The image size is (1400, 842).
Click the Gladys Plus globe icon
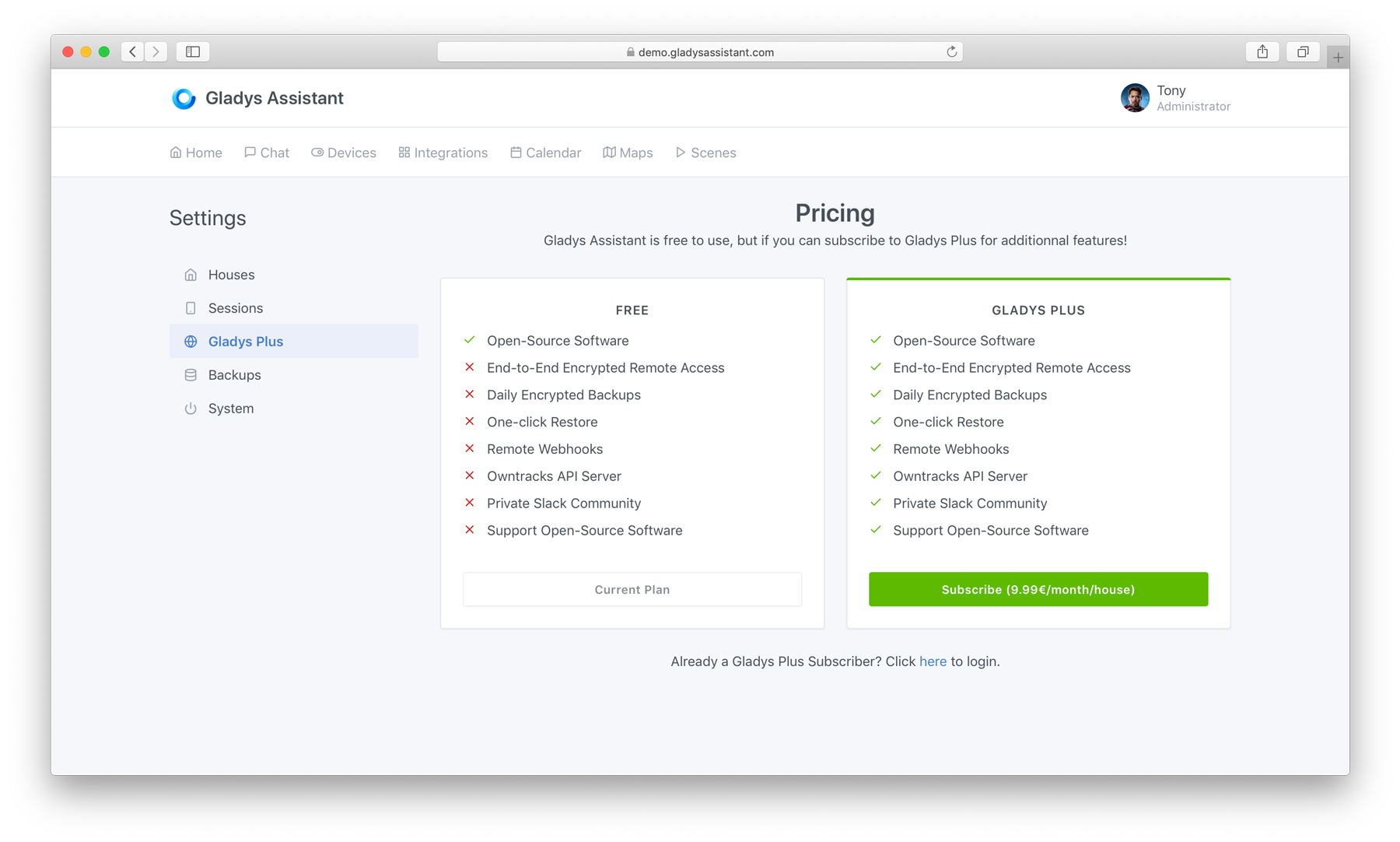[191, 342]
